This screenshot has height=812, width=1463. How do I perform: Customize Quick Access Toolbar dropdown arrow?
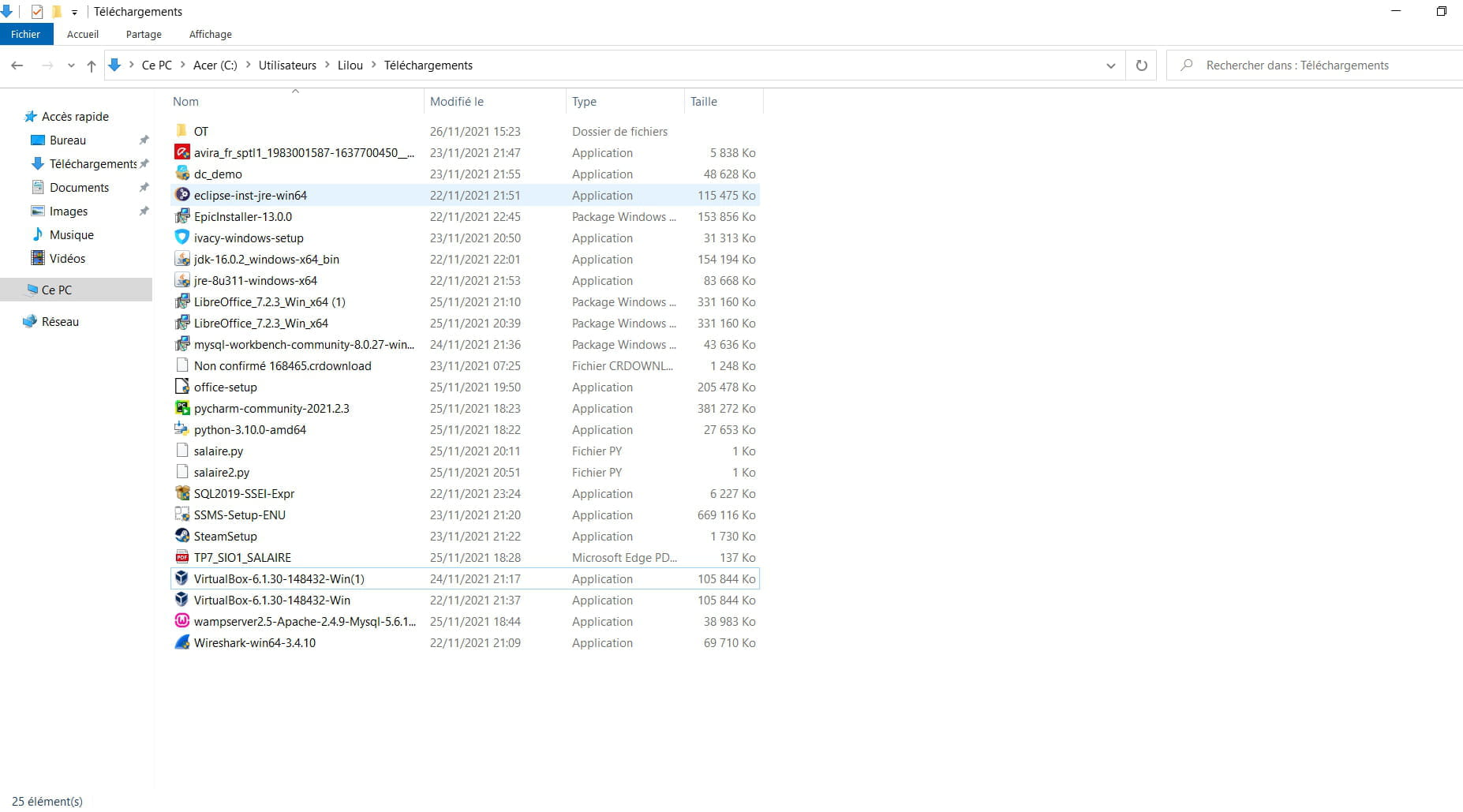pos(74,12)
